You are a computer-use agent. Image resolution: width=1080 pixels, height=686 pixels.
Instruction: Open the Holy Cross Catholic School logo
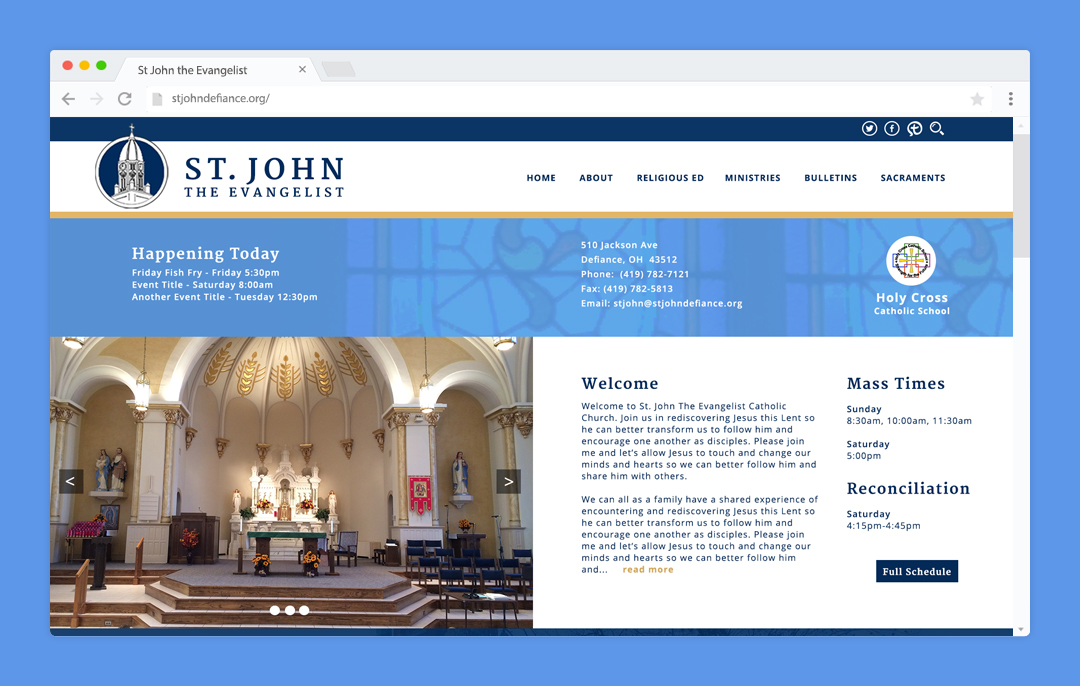point(911,262)
